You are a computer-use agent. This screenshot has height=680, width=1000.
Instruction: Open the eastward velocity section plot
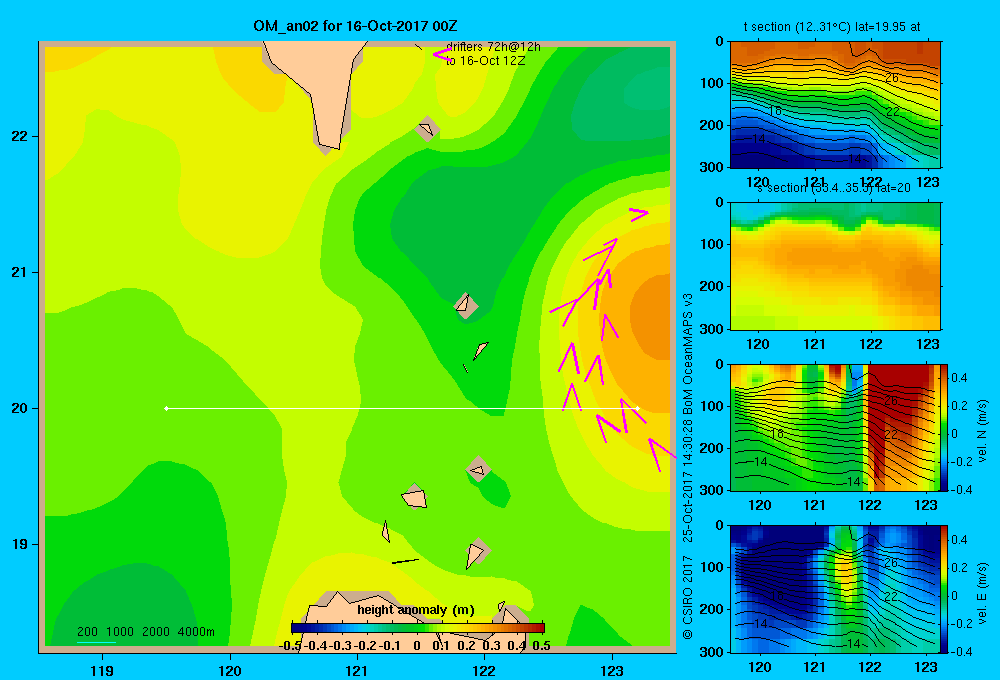(835, 589)
